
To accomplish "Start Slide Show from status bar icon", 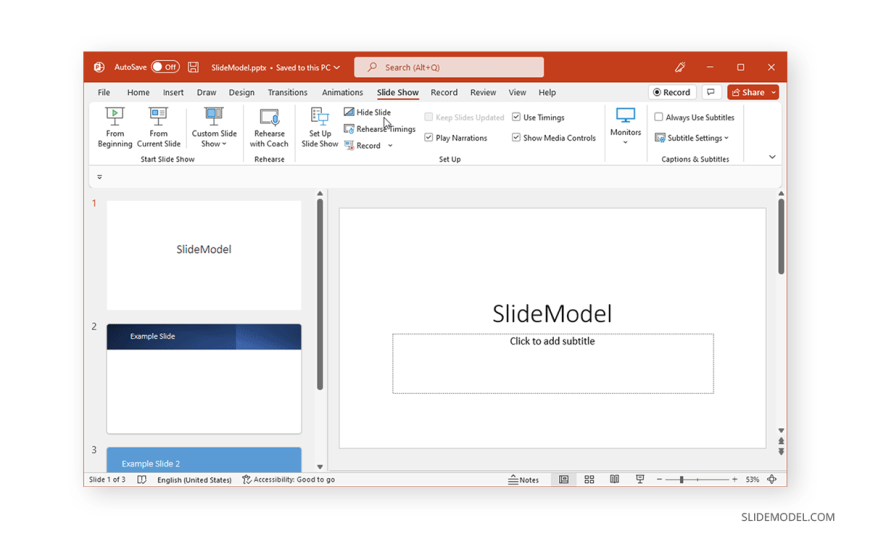I will [x=640, y=480].
